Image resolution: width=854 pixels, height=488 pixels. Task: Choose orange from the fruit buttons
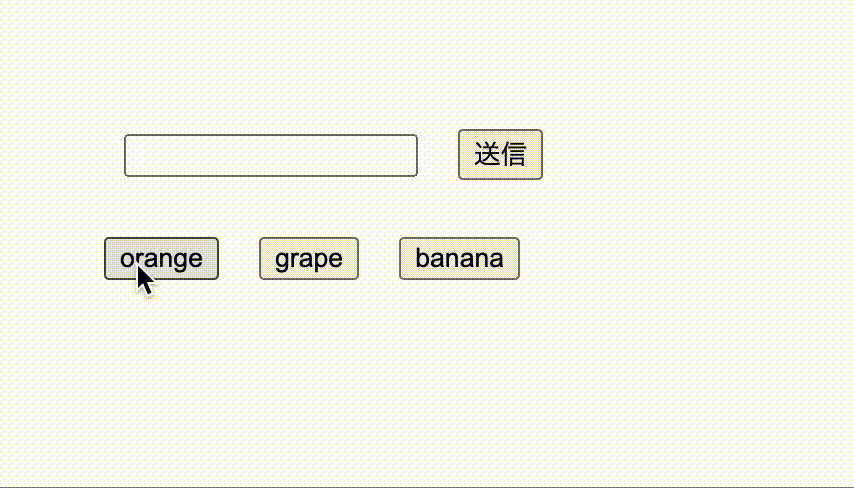pos(161,258)
